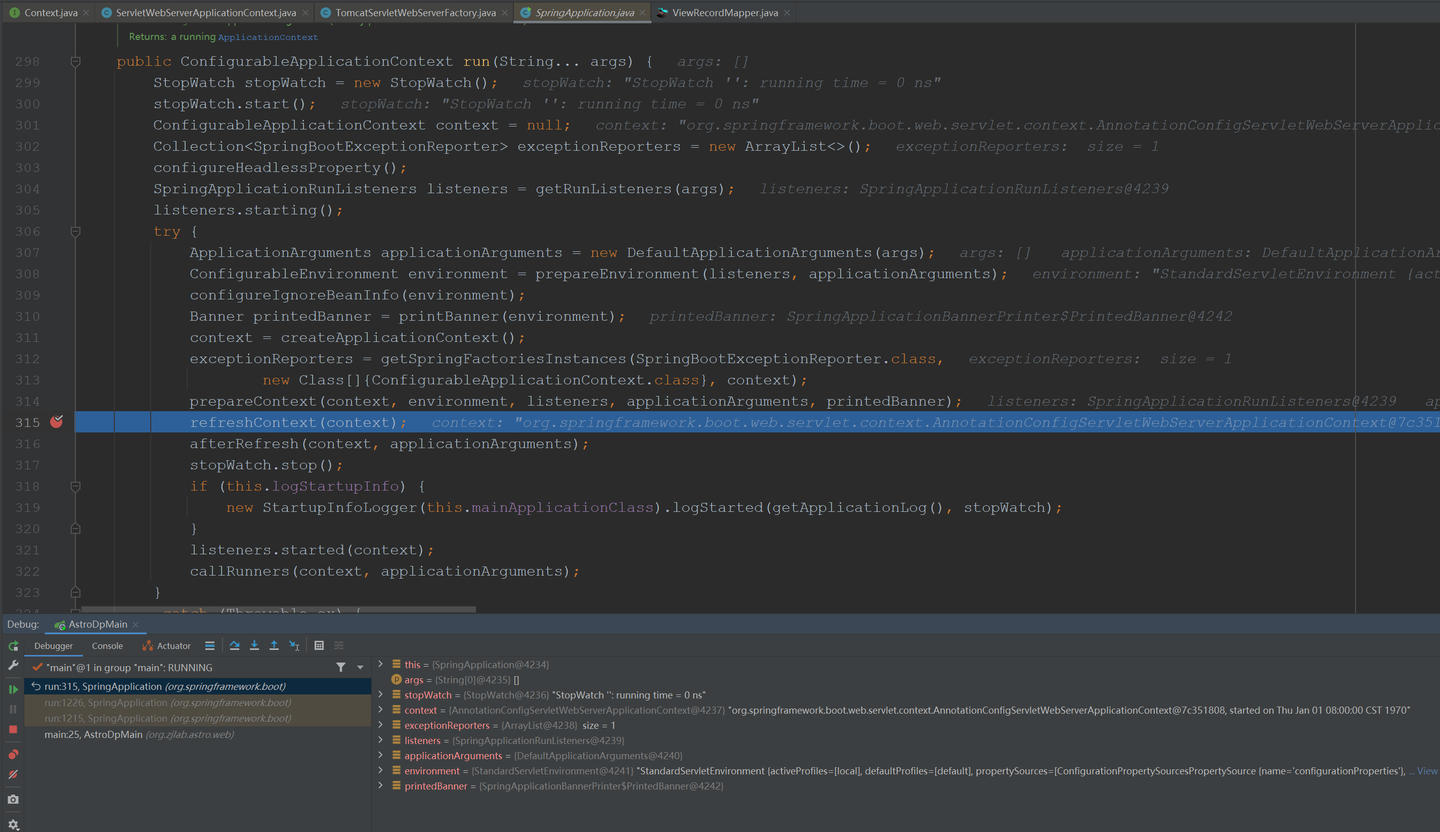Expand the stopWatch variable node

coord(381,694)
